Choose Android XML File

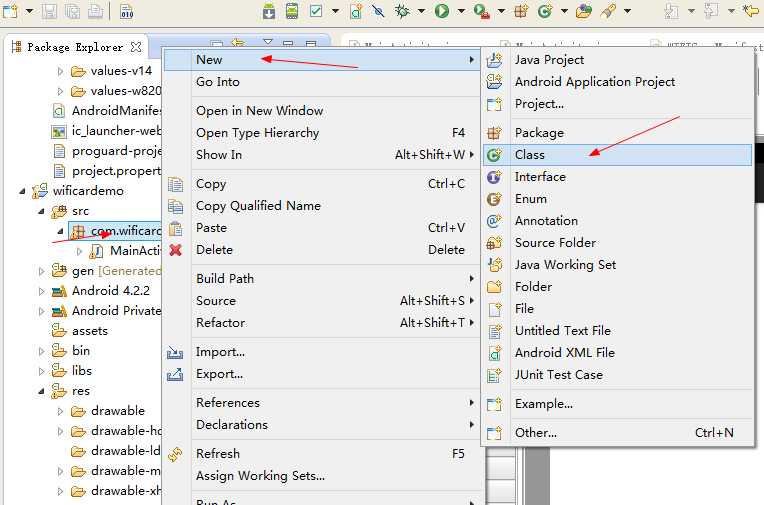[x=617, y=352]
